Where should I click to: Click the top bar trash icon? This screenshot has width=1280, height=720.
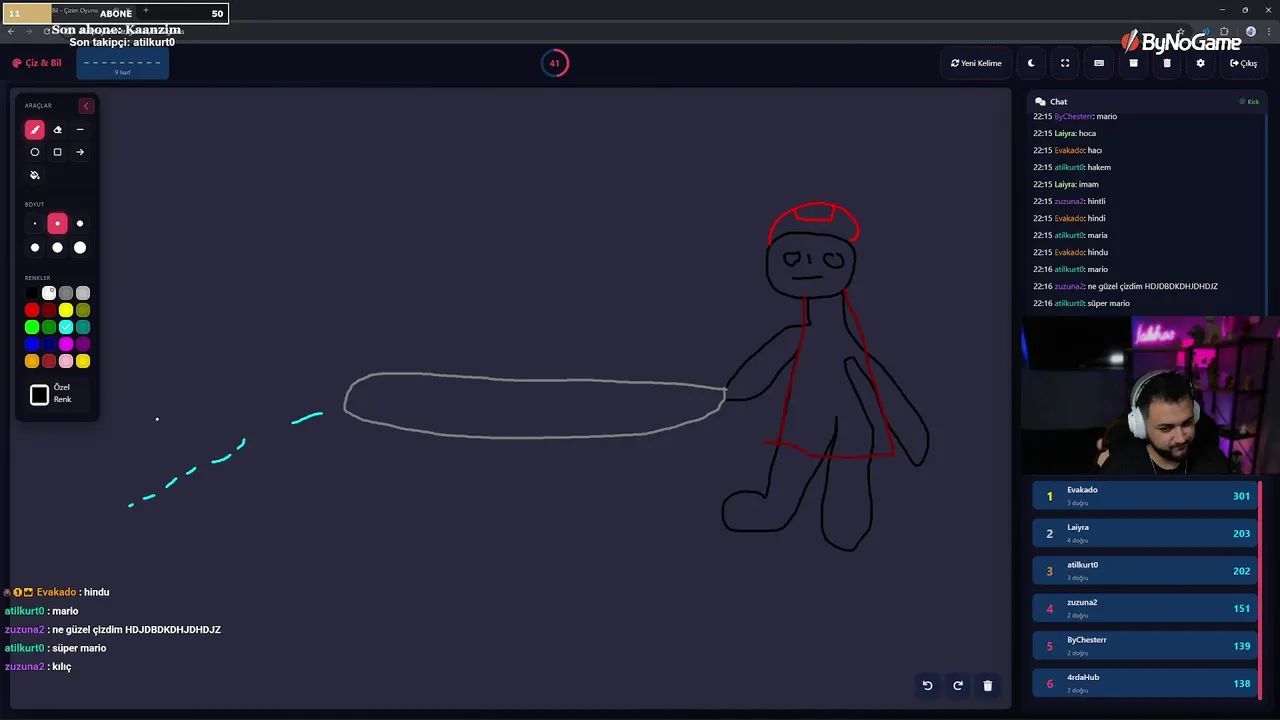click(x=1167, y=63)
